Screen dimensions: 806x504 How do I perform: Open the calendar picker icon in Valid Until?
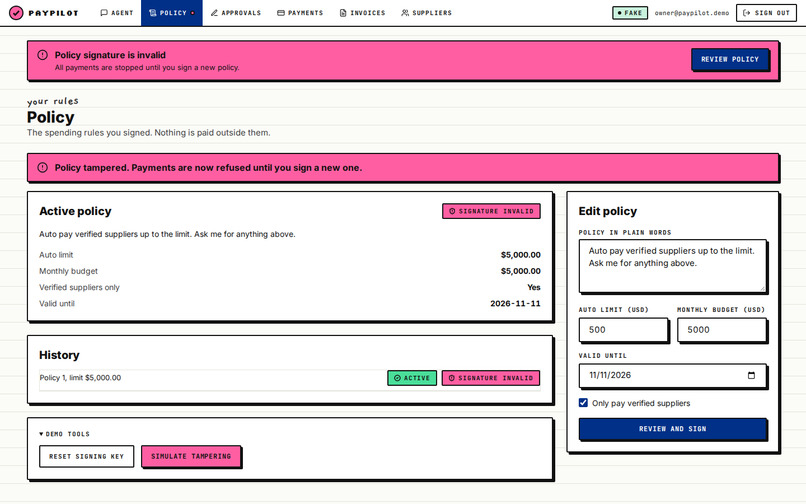pyautogui.click(x=751, y=375)
